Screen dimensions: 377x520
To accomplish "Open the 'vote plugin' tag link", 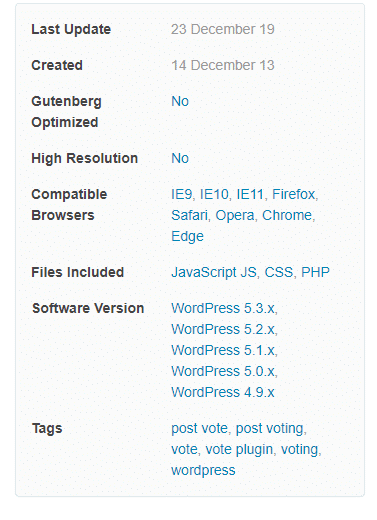I will coord(239,449).
